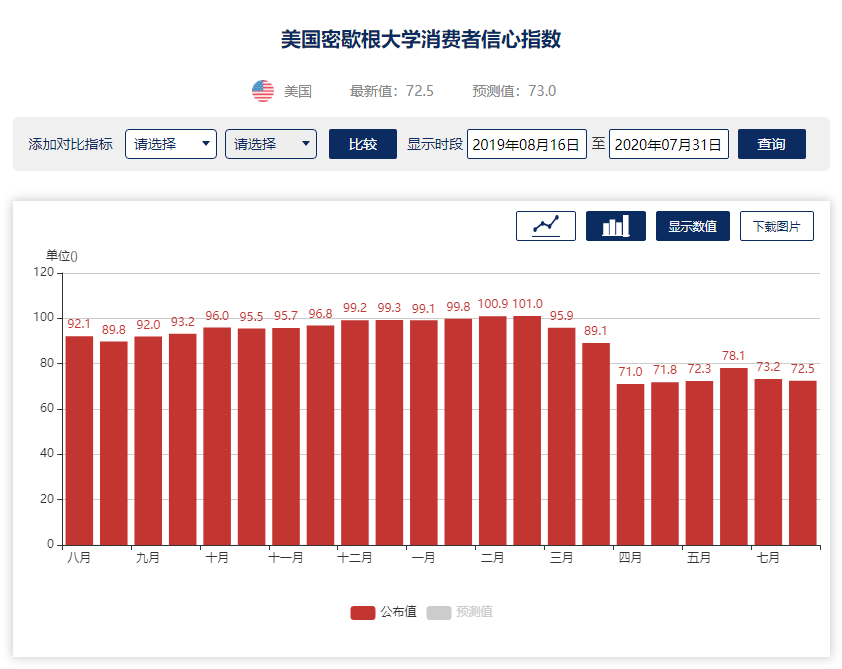Click the 七月 axis label
Image resolution: width=842 pixels, height=669 pixels.
768,558
